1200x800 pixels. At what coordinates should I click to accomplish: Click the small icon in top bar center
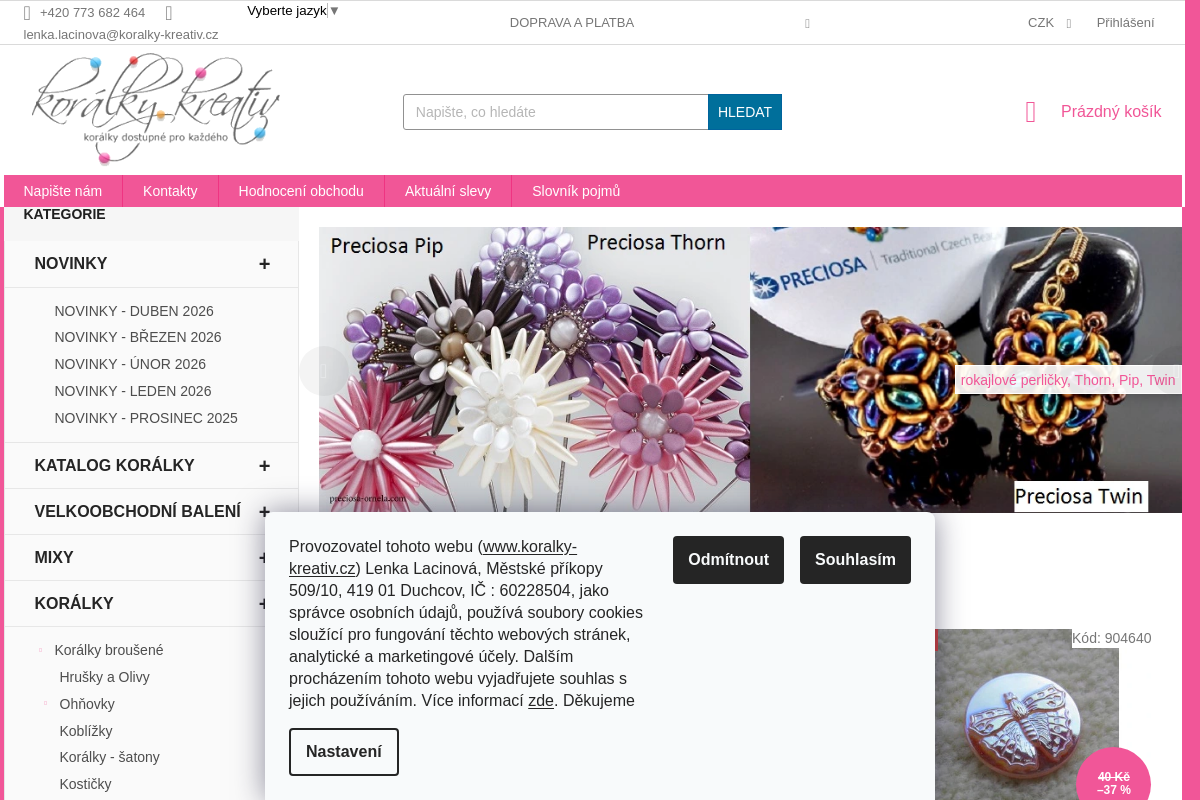point(807,23)
